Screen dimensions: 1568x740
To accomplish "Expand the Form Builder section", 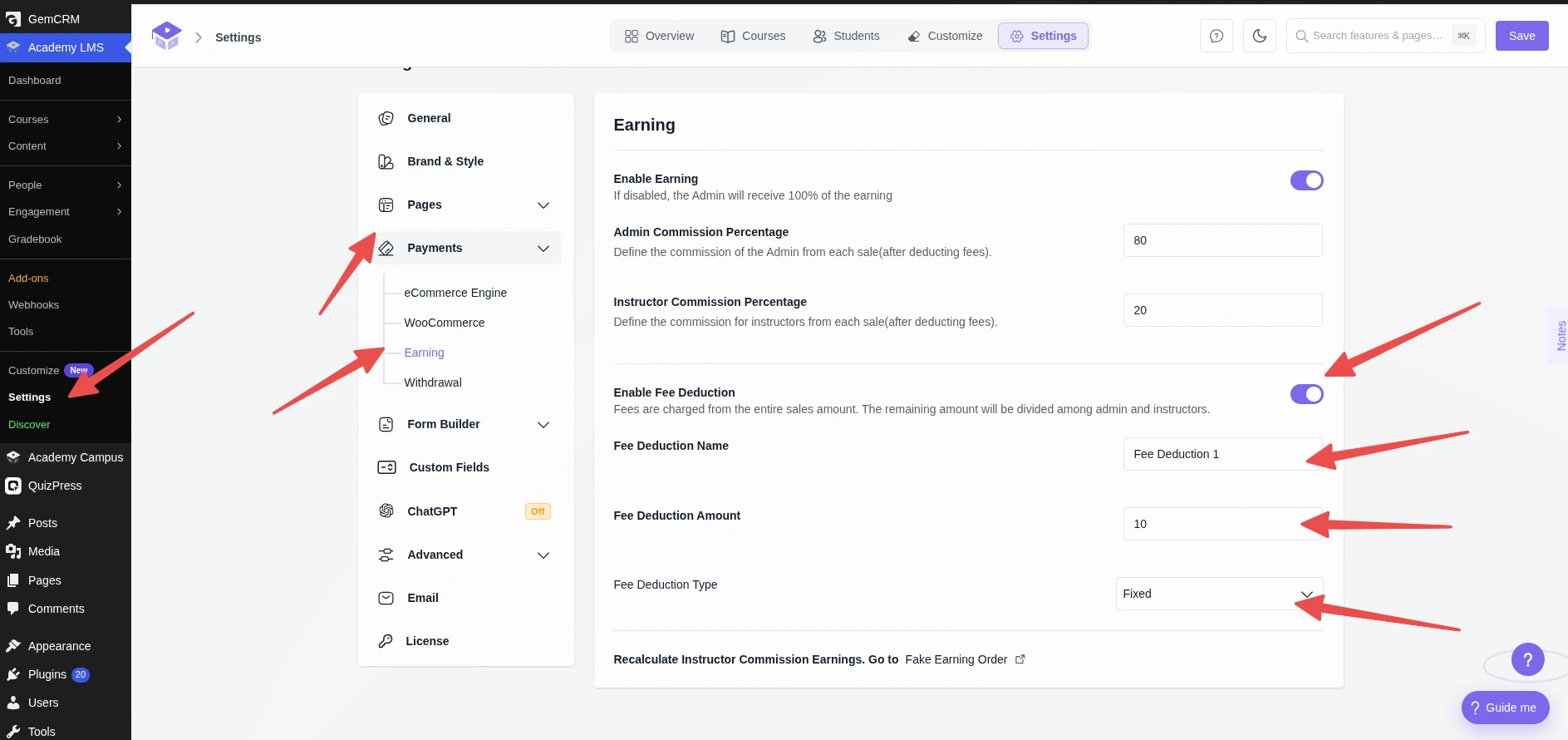I will [x=543, y=425].
